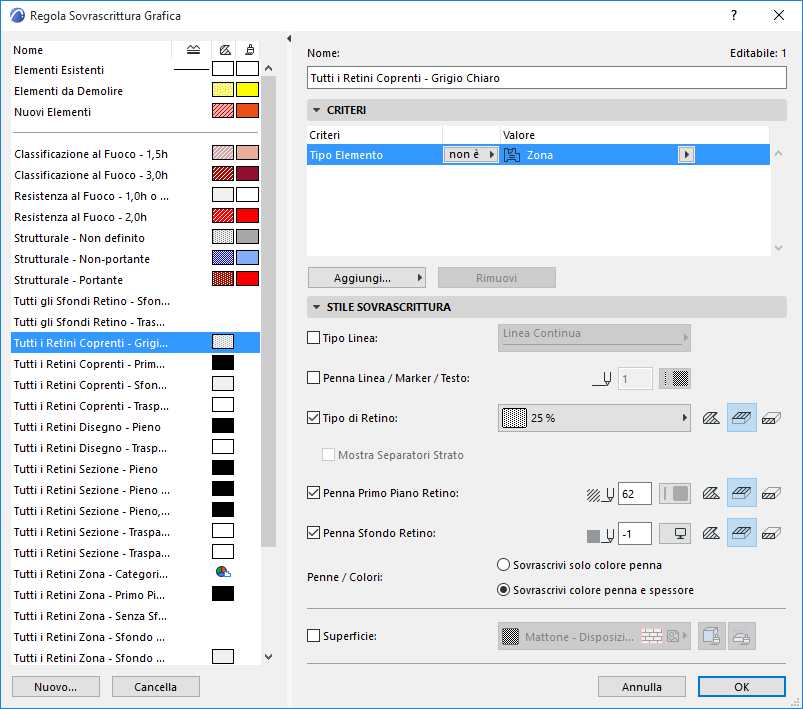
Task: Click the ArchiCAD logo in the title bar
Action: click(17, 15)
